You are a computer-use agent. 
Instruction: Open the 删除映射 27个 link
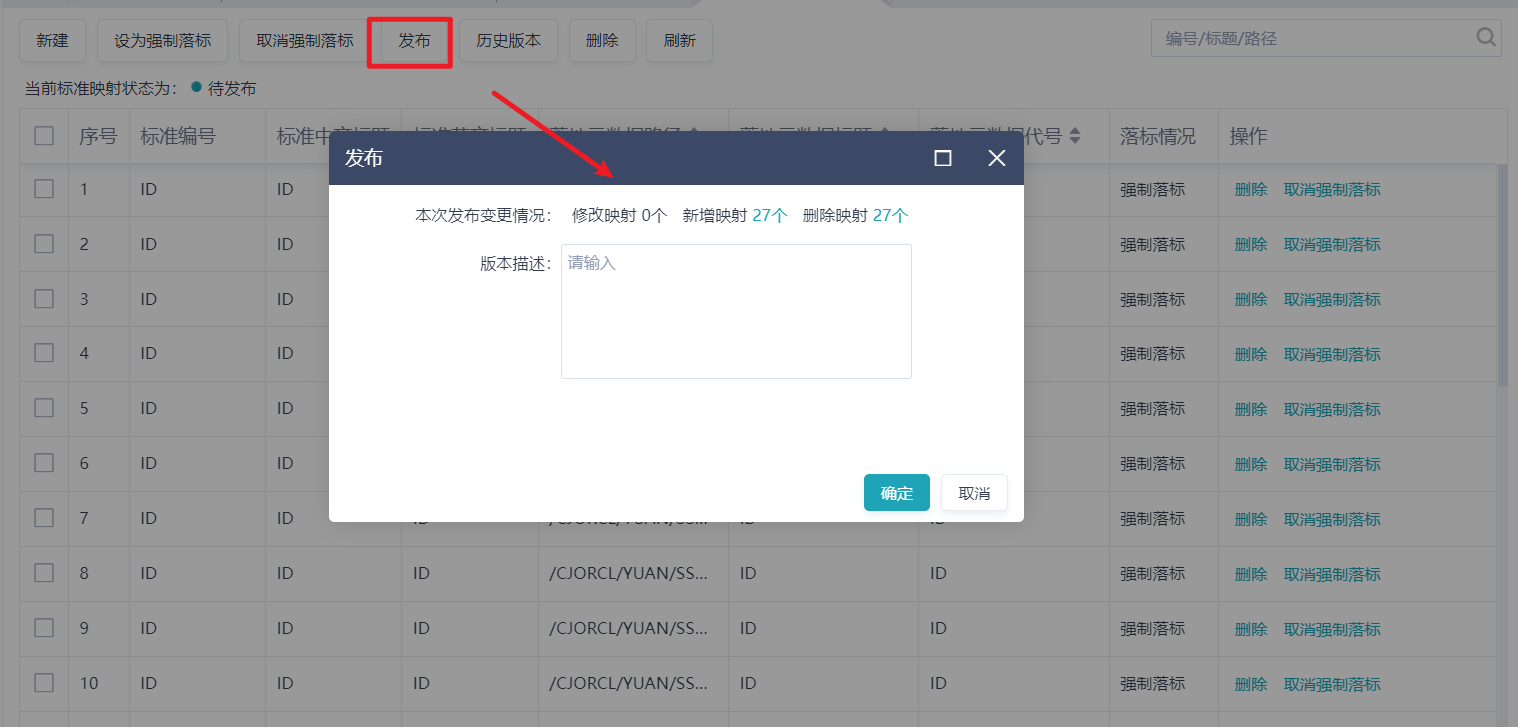[x=890, y=215]
